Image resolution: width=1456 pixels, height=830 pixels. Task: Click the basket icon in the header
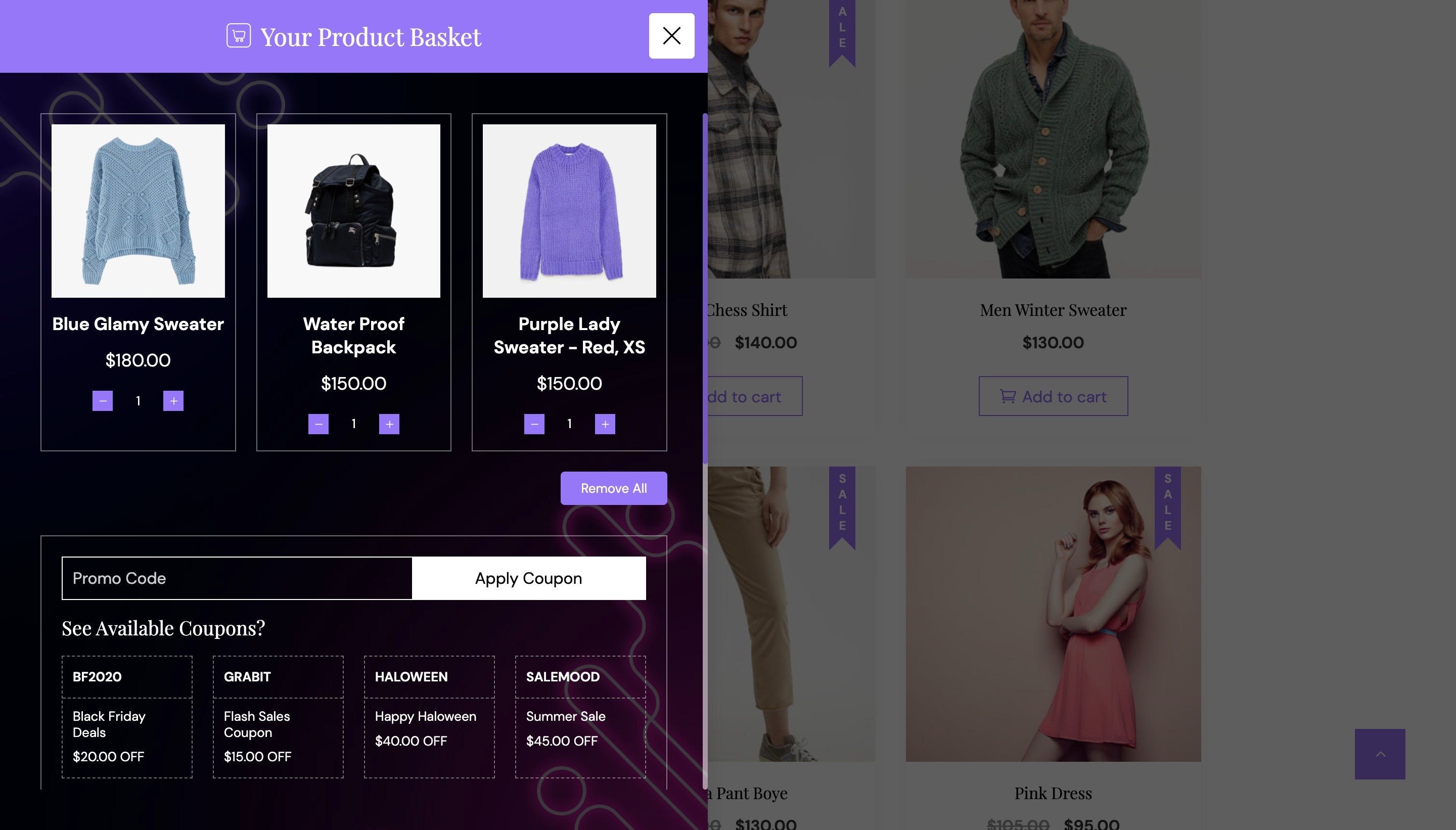[238, 36]
